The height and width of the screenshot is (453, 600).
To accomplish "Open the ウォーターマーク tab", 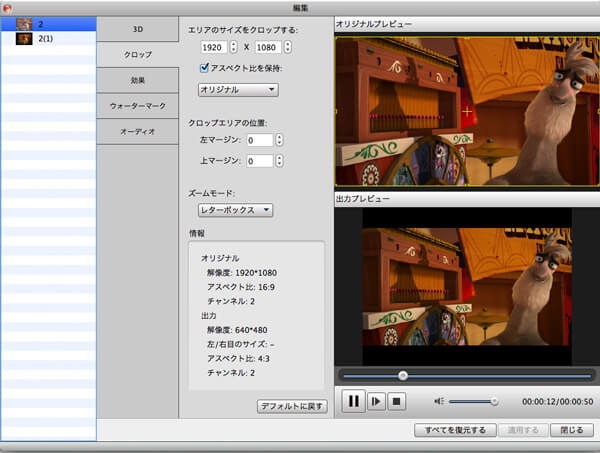I will point(137,106).
